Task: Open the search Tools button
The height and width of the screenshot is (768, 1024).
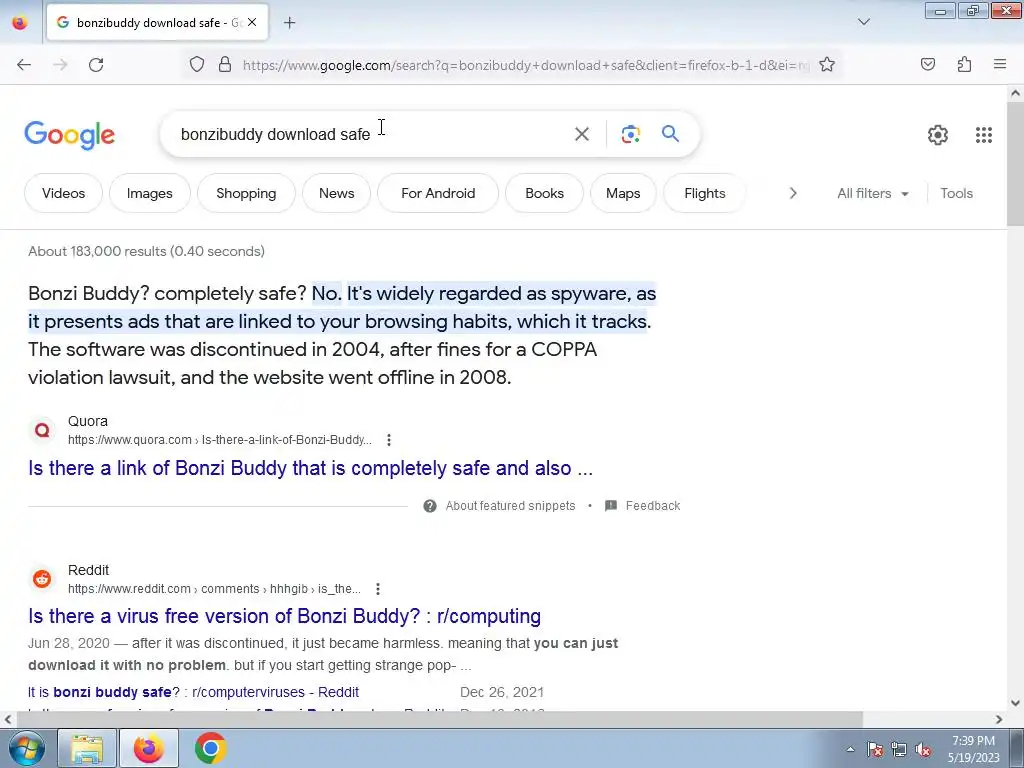Action: coord(956,193)
